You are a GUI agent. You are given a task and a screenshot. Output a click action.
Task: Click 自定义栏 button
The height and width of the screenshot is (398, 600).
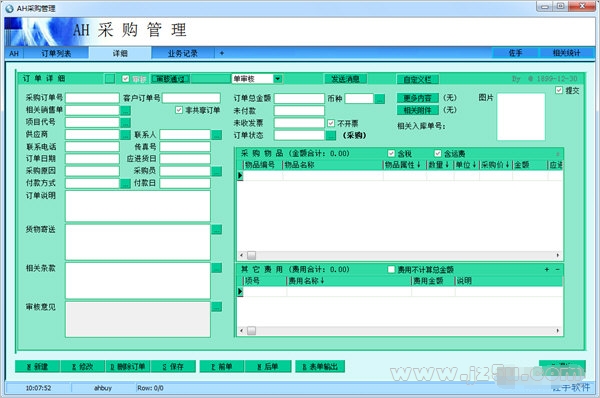[417, 79]
